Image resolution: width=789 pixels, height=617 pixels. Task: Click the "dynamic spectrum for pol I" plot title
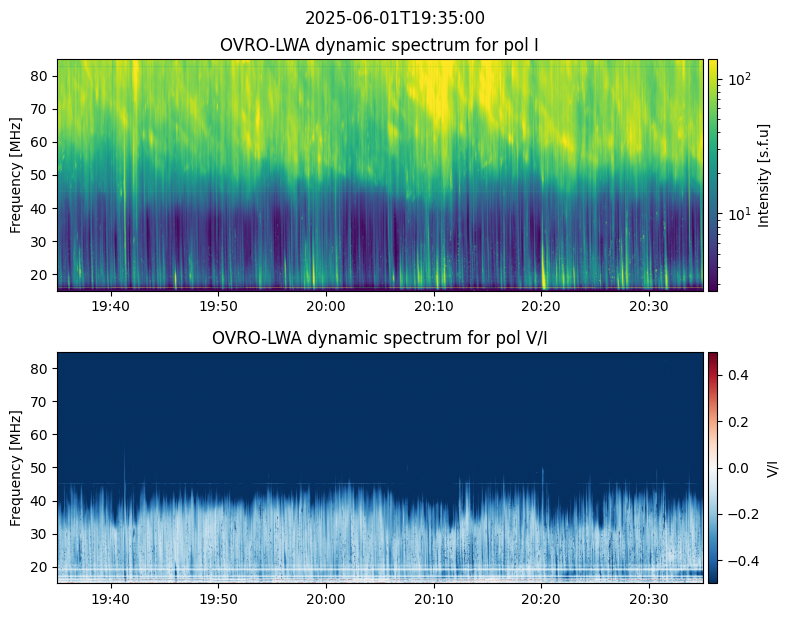380,45
